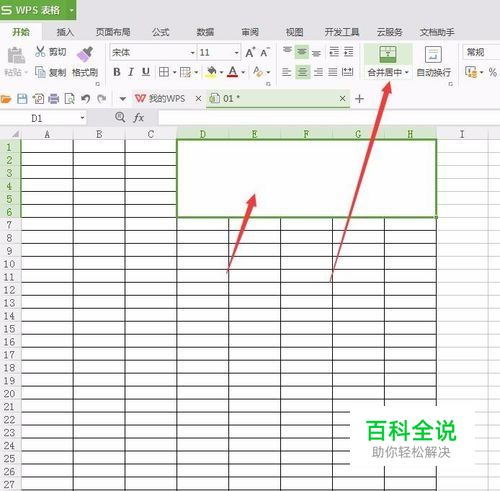Open font color dropdown arrow

(243, 72)
